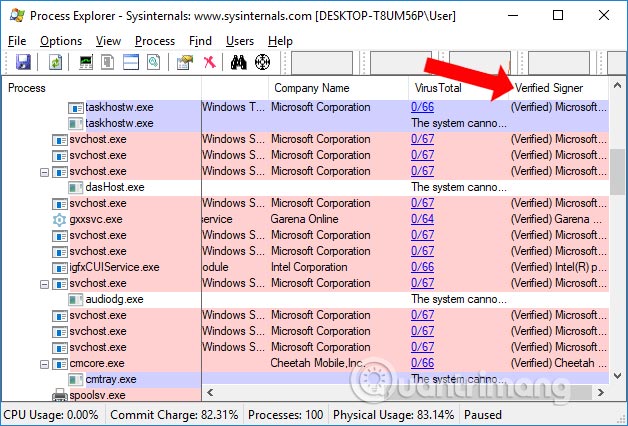Sort by the Company Name column header
The width and height of the screenshot is (628, 426).
pyautogui.click(x=338, y=88)
